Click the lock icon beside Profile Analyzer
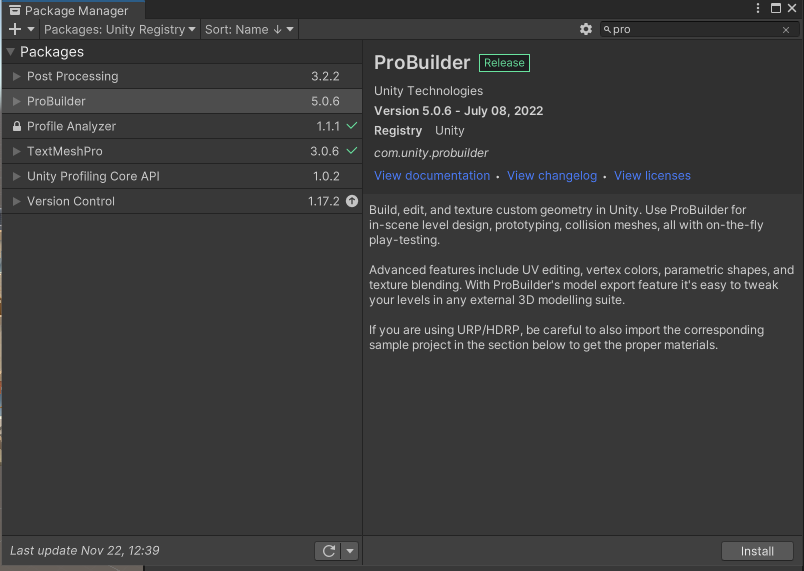The width and height of the screenshot is (804, 571). pos(17,127)
